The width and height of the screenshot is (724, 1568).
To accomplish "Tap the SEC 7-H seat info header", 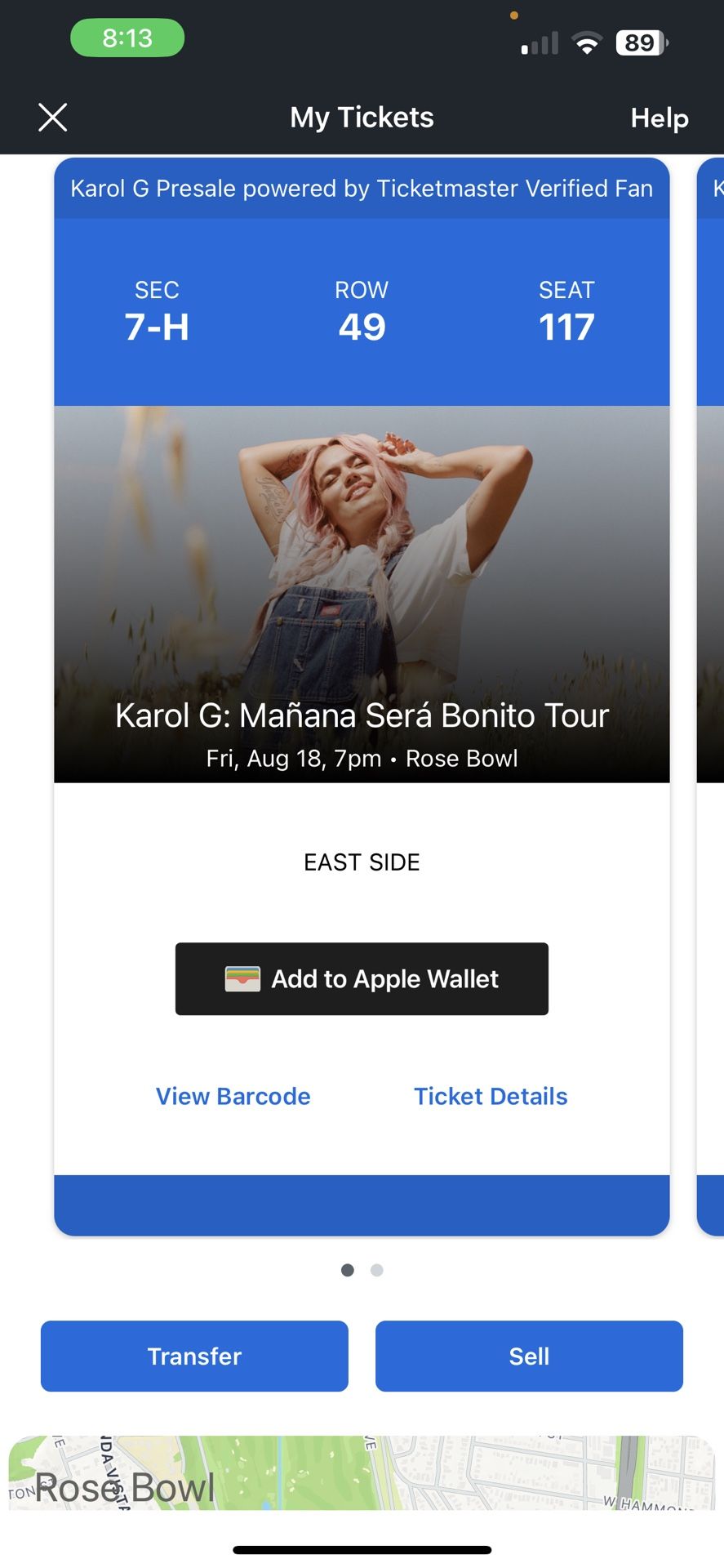I will pyautogui.click(x=157, y=312).
